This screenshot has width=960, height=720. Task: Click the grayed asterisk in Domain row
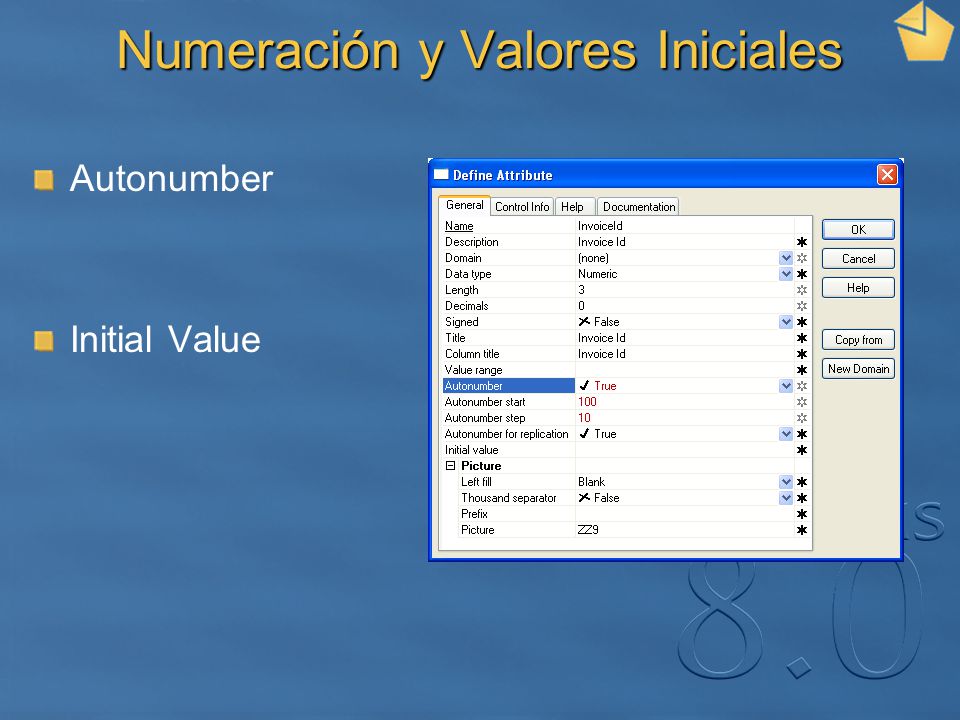[801, 258]
